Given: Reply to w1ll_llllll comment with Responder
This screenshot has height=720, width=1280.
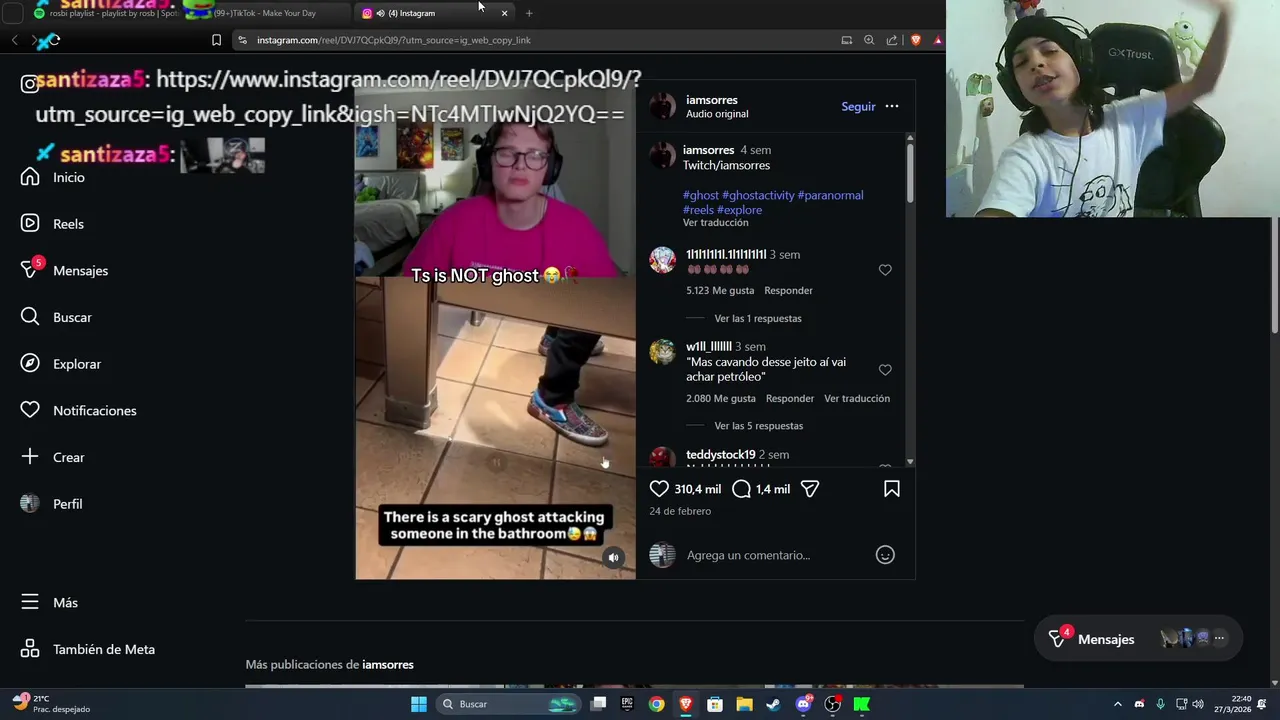Looking at the screenshot, I should coord(790,398).
